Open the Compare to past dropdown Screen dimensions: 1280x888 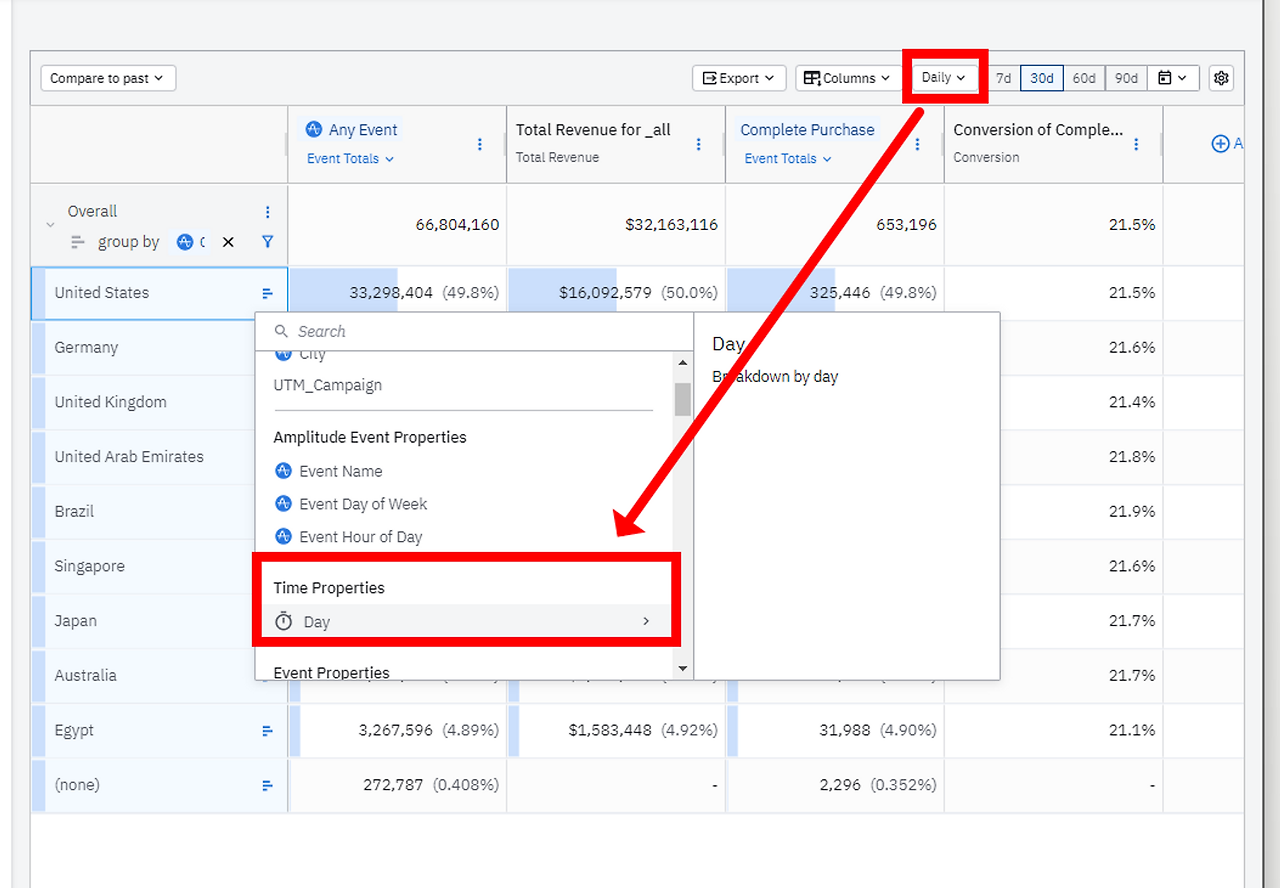coord(108,78)
